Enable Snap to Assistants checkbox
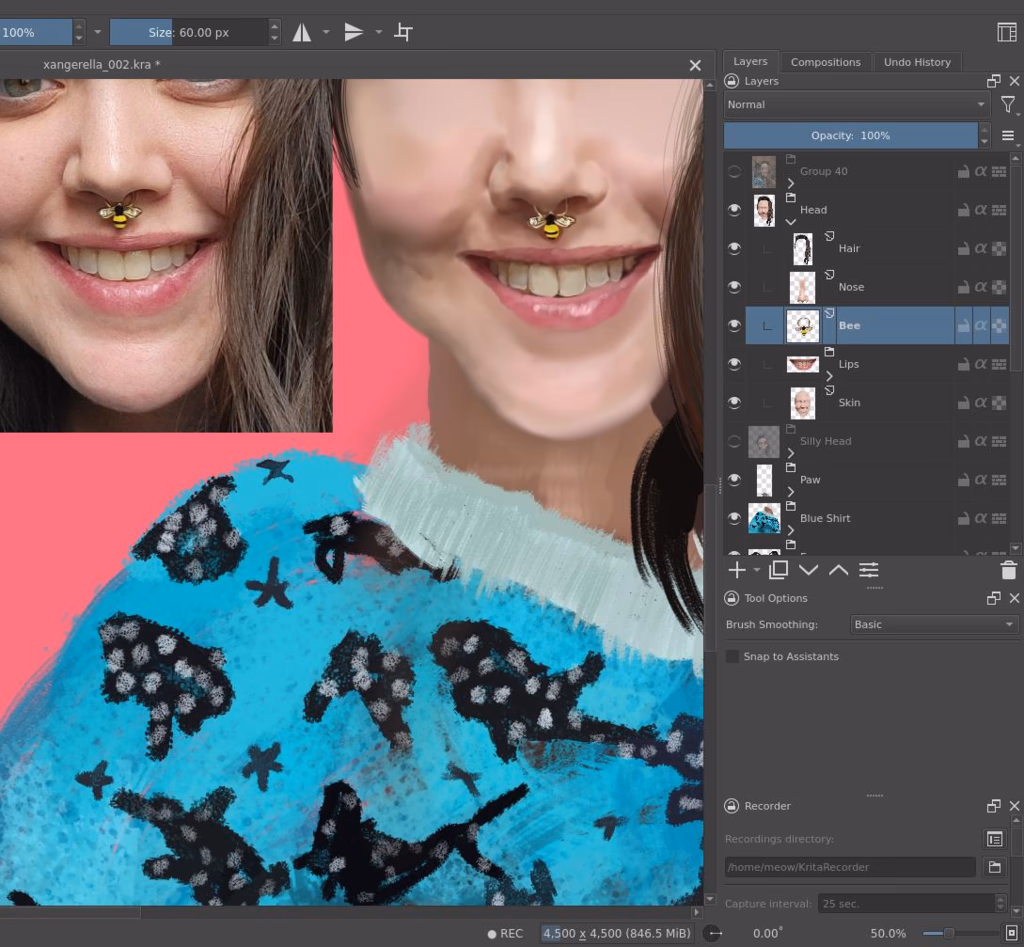Image resolution: width=1024 pixels, height=947 pixels. (733, 656)
